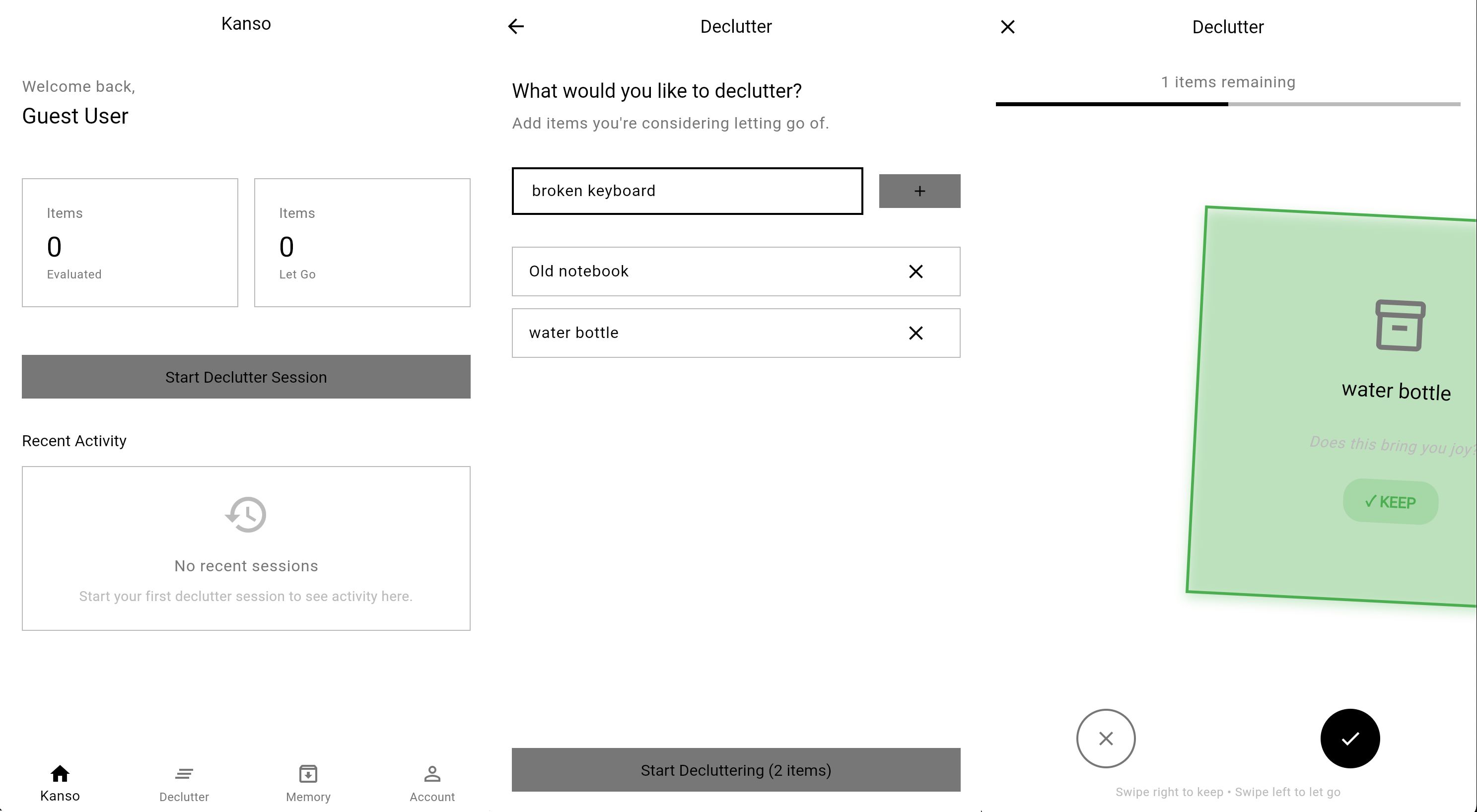Open the Declutter tab in bottom navigation
Viewport: 1477px width, 812px height.
(x=184, y=783)
